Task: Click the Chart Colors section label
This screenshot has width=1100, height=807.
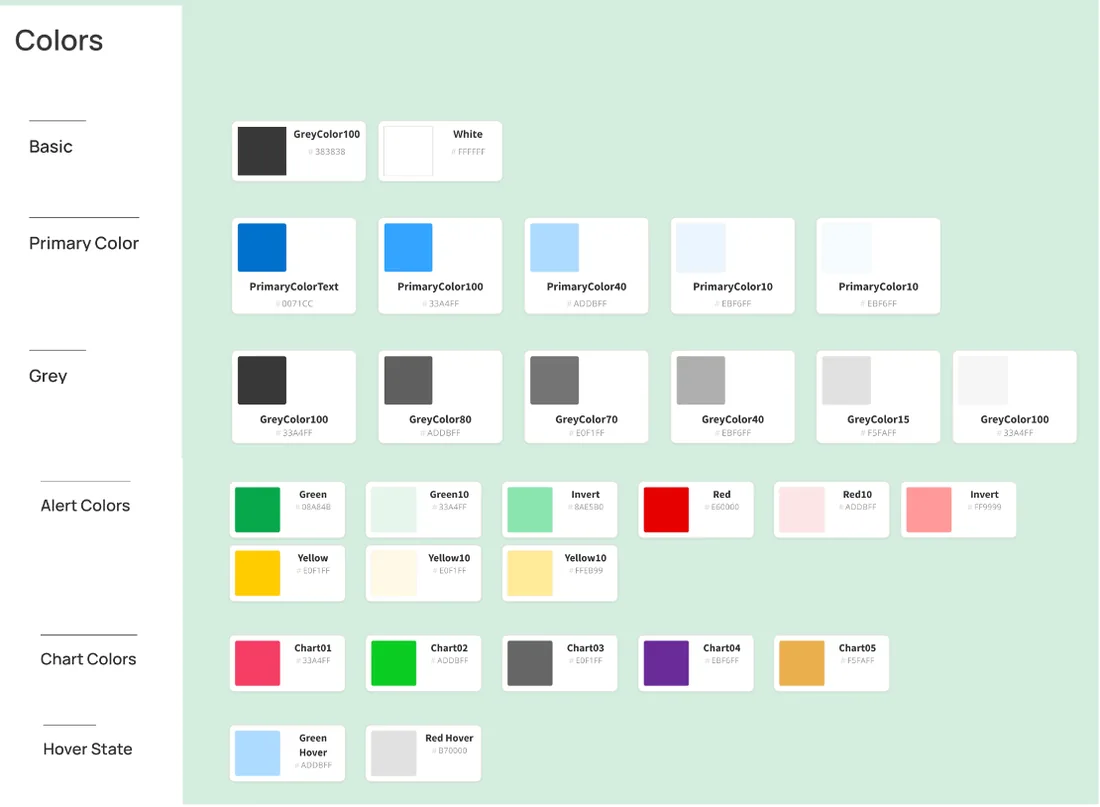Action: 88,659
